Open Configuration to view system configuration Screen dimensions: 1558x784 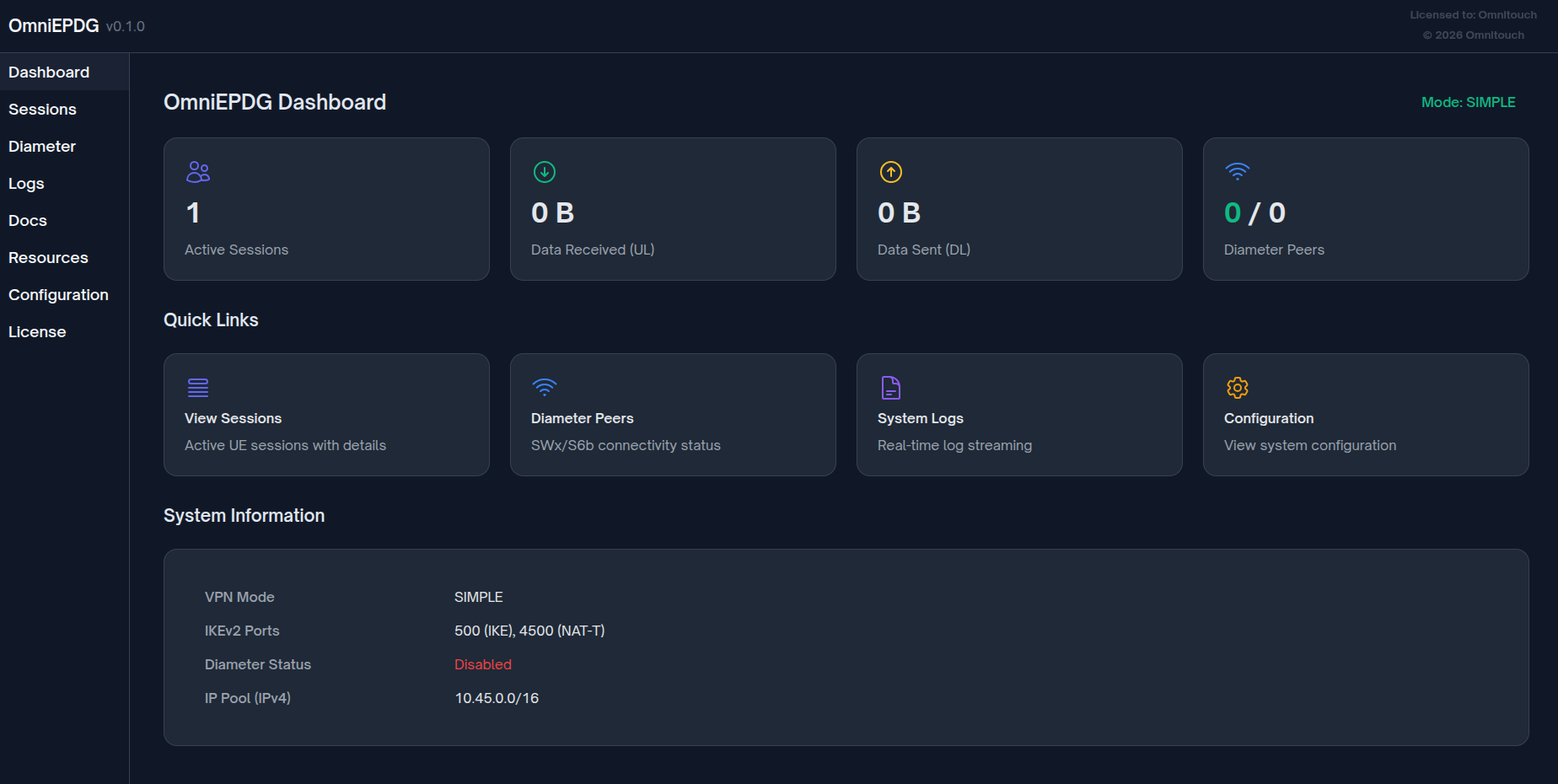coord(1365,415)
